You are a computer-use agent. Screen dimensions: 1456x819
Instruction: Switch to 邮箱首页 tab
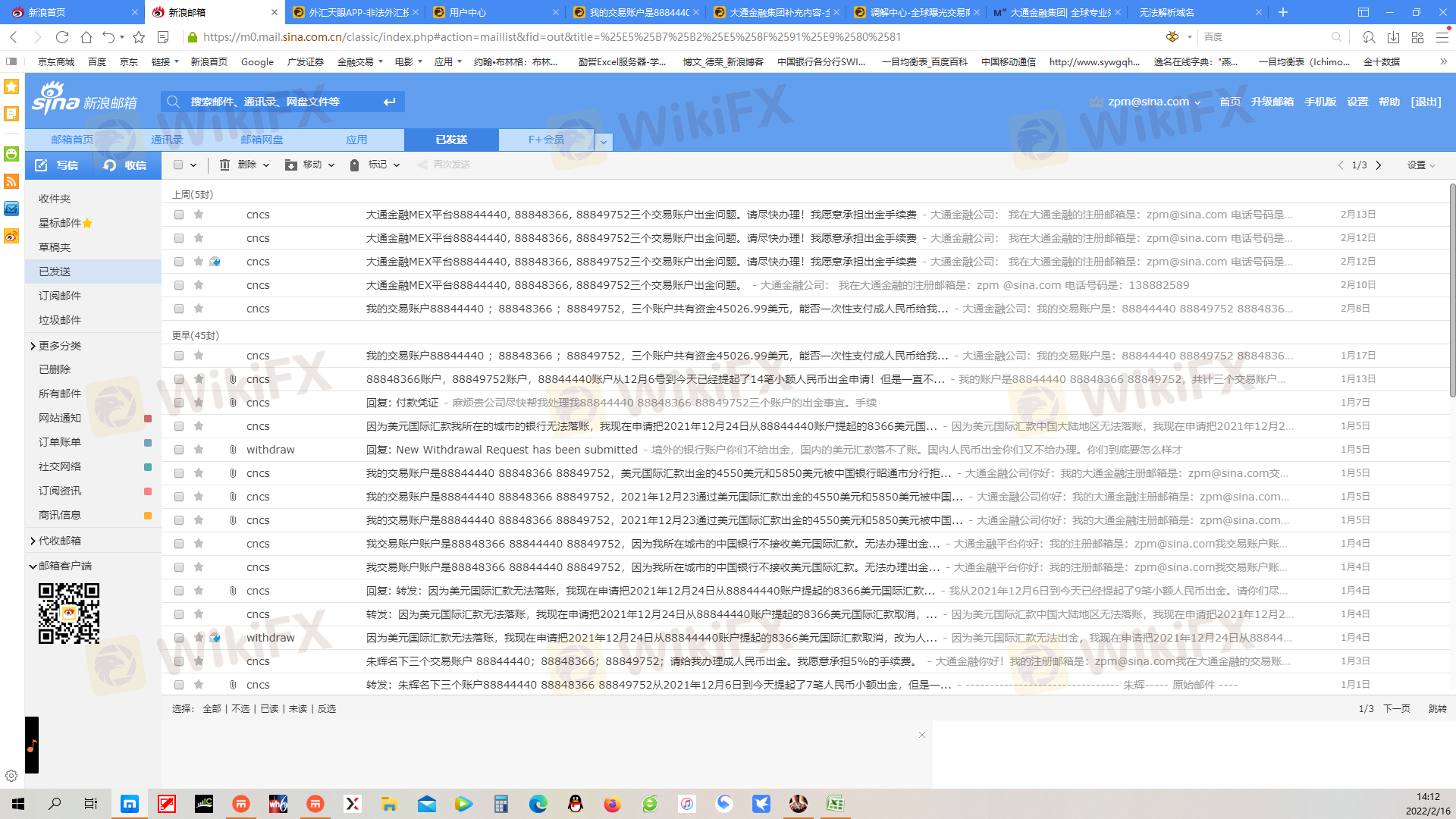[73, 140]
